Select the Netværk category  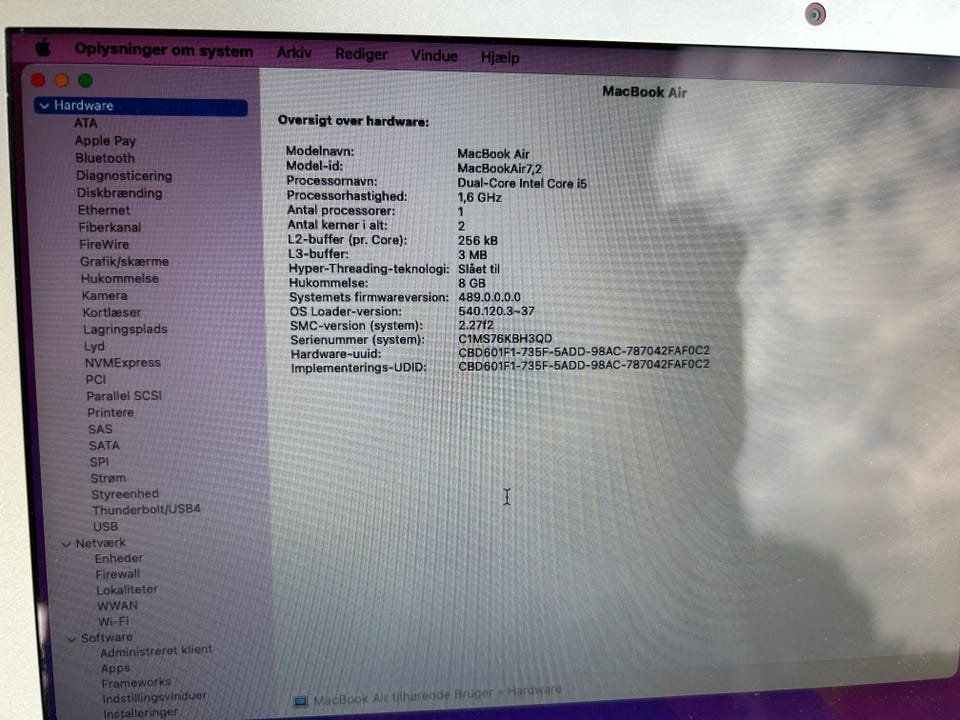click(100, 543)
